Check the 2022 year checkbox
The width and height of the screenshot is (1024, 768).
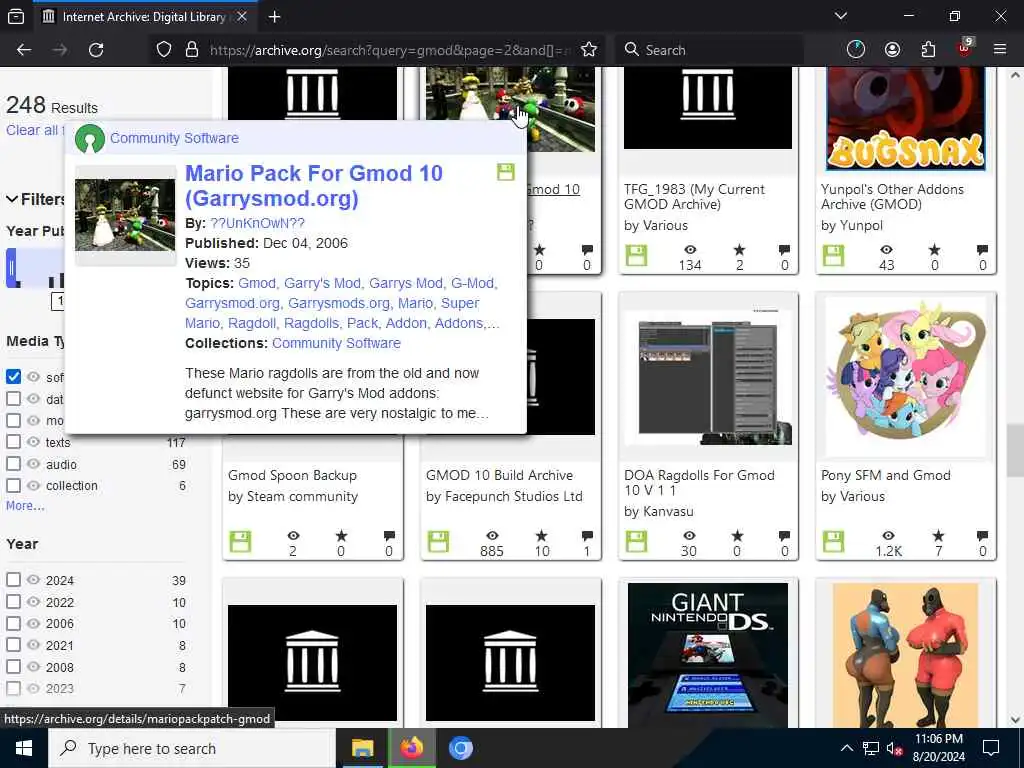coord(13,601)
